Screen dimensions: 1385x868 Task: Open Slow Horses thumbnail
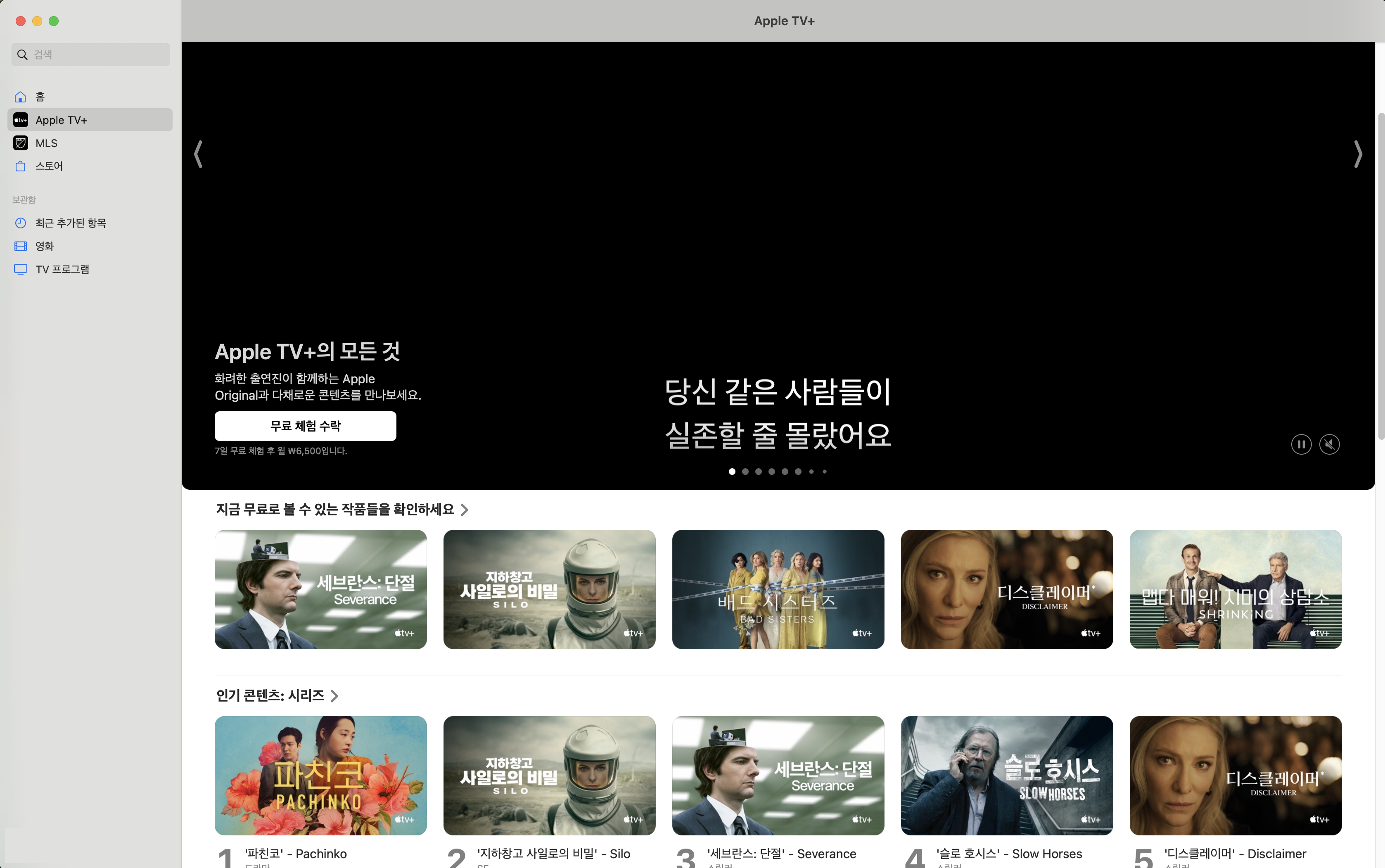[x=1007, y=776]
